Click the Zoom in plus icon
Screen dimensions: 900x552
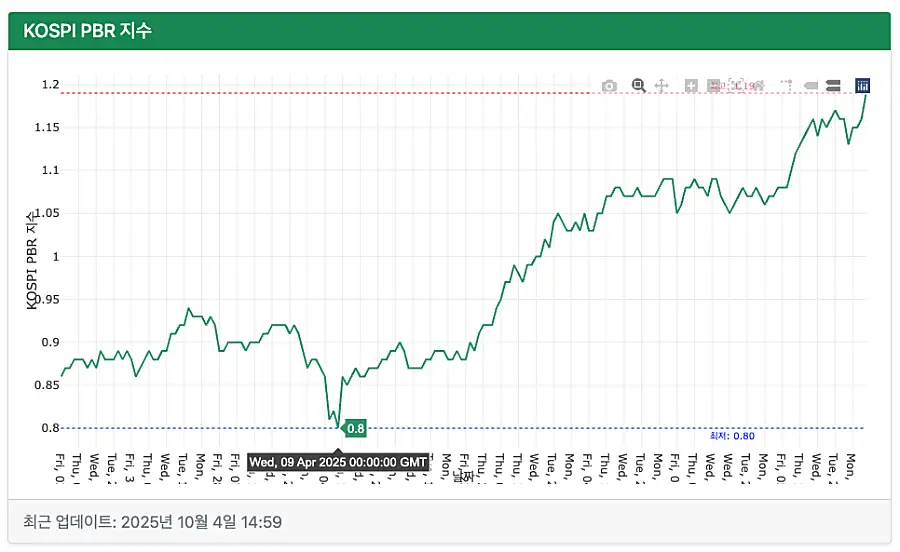[690, 86]
